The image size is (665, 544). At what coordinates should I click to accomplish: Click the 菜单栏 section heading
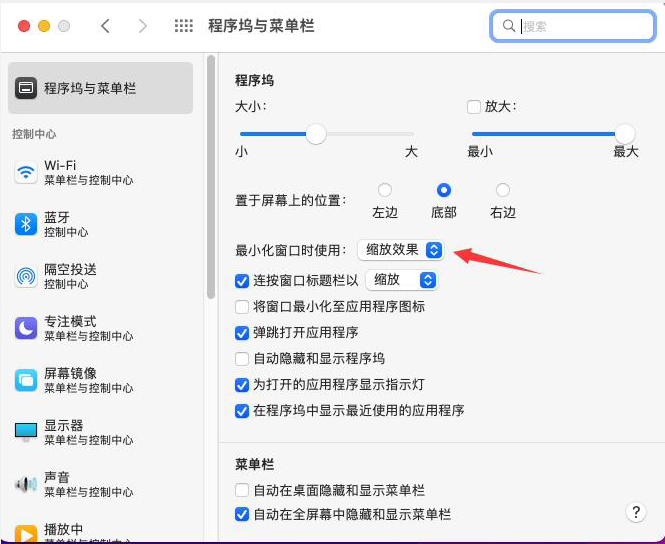pyautogui.click(x=254, y=465)
